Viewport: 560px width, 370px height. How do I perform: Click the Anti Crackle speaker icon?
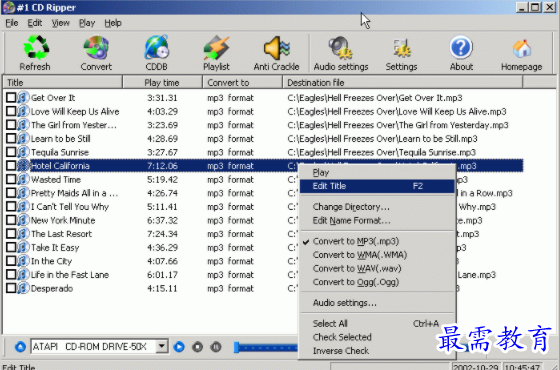(276, 48)
